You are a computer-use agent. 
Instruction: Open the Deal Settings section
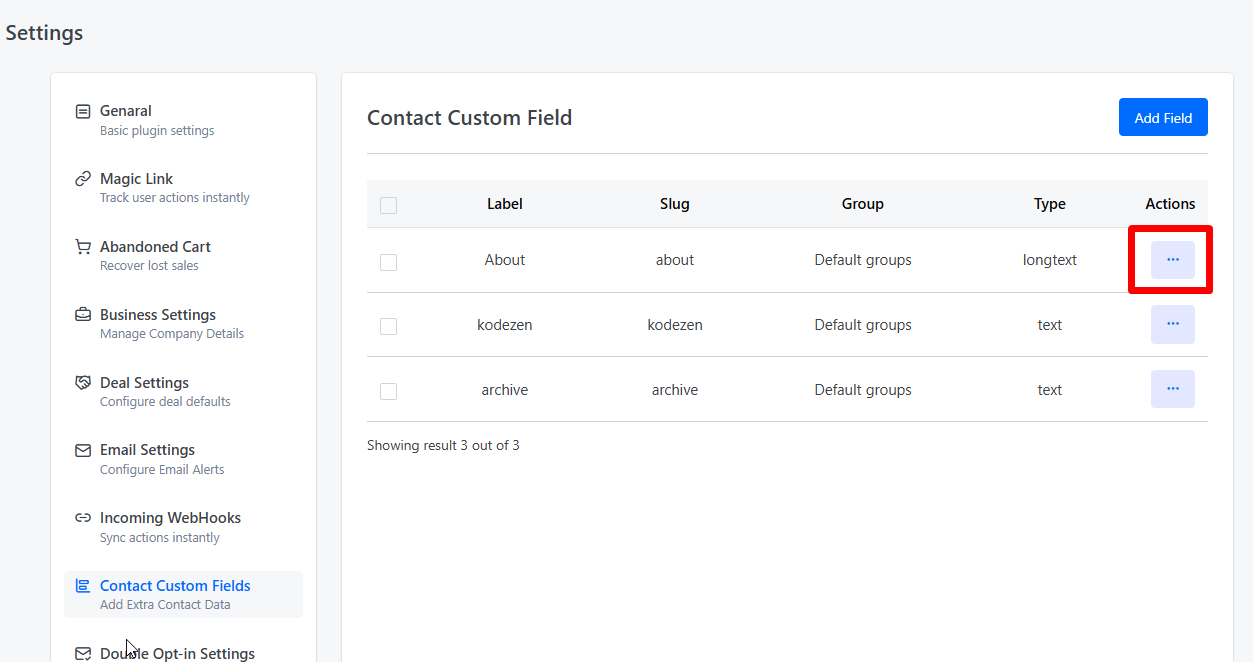(183, 392)
